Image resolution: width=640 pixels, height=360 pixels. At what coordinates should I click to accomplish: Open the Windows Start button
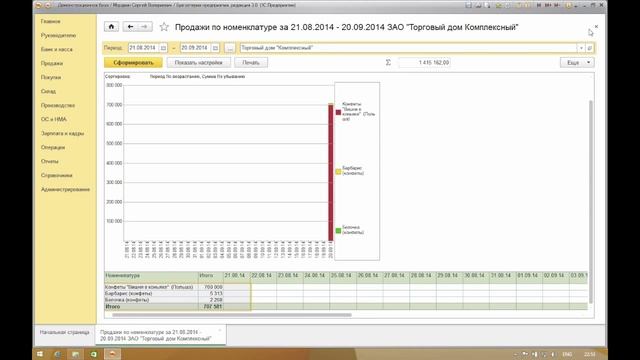point(40,354)
